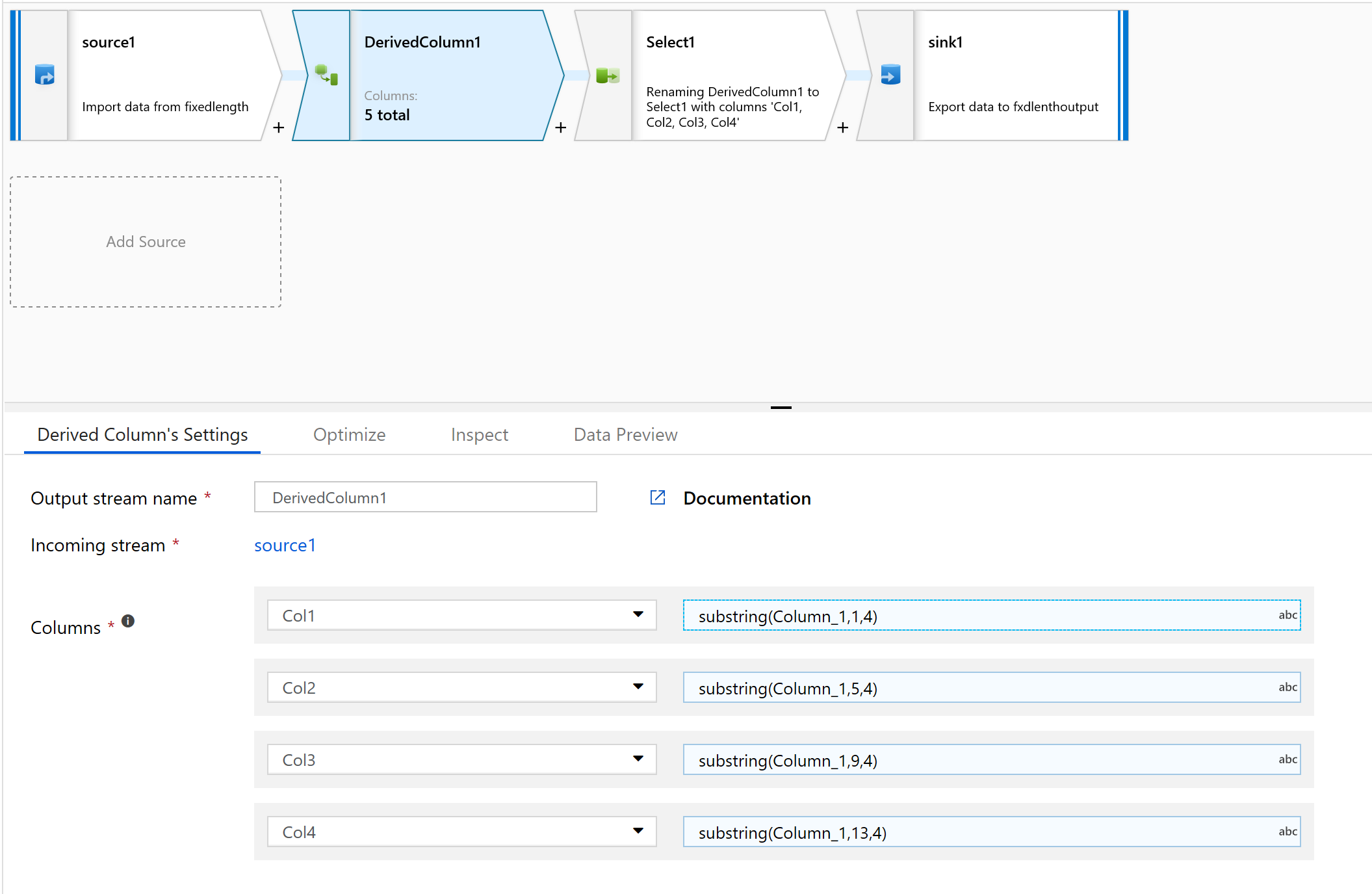Click the source1 database import icon
This screenshot has height=894, width=1372.
point(44,75)
